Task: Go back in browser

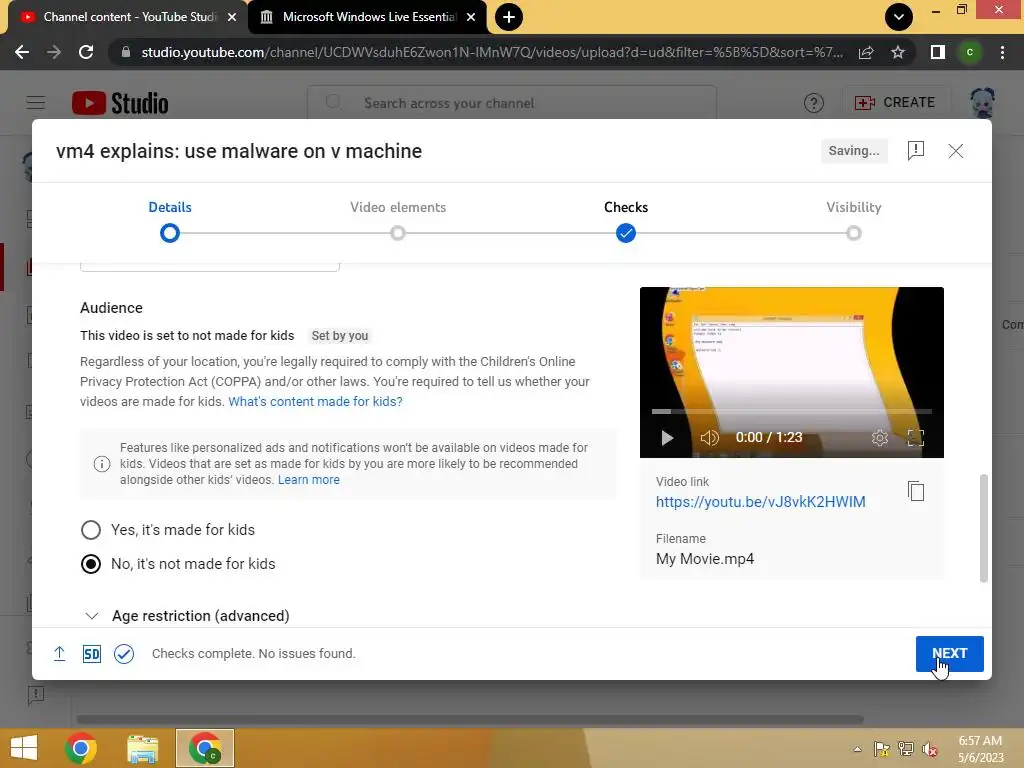Action: pyautogui.click(x=22, y=52)
